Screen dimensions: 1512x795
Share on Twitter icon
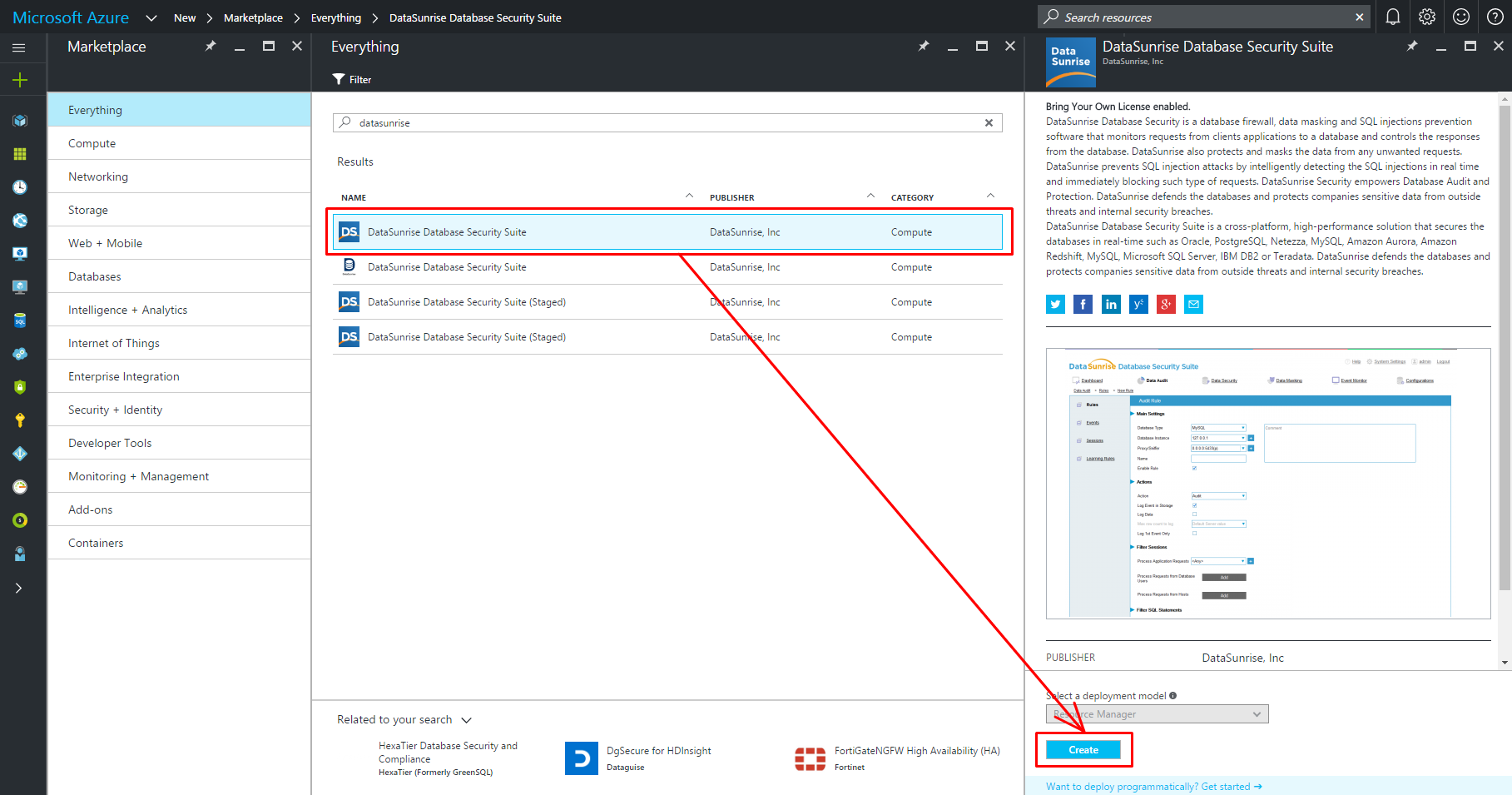1055,305
